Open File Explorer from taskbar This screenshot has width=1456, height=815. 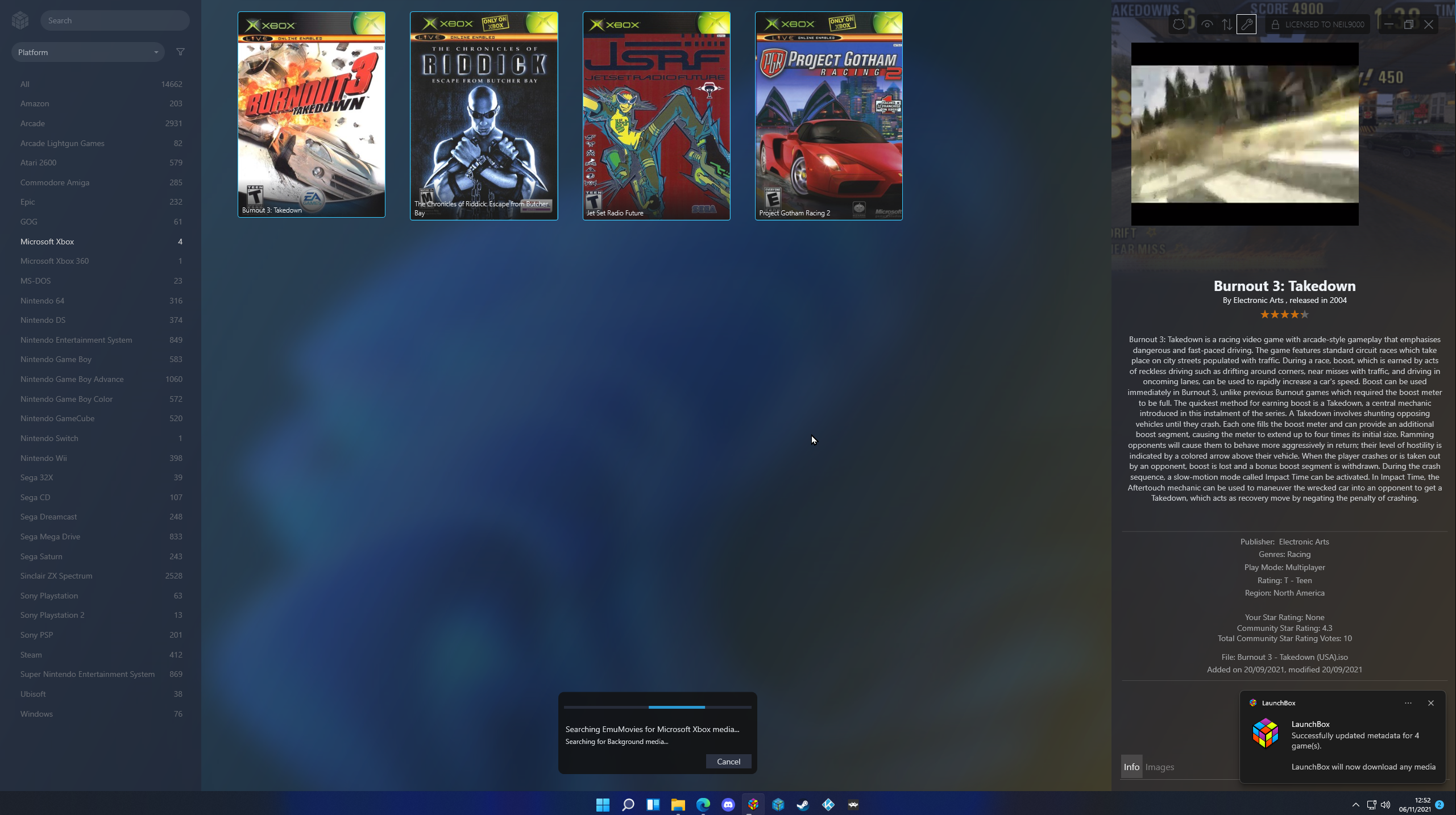point(678,805)
